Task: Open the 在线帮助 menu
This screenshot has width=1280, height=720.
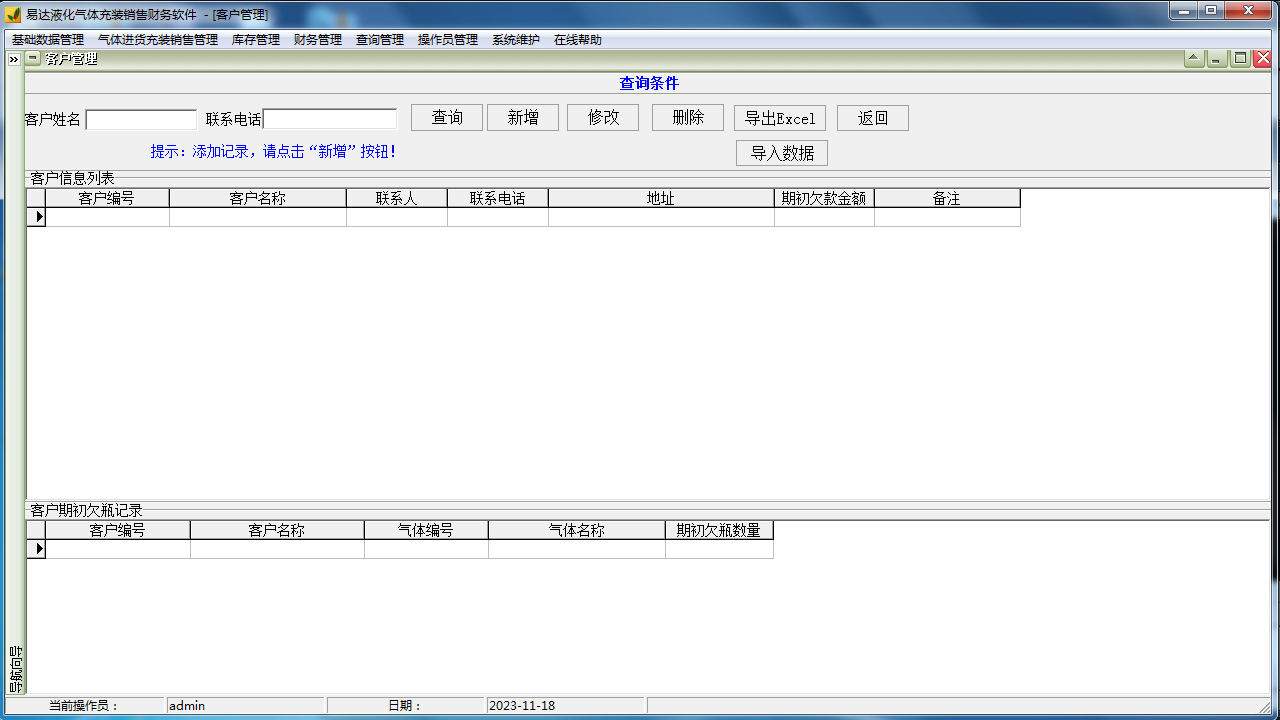Action: tap(578, 40)
